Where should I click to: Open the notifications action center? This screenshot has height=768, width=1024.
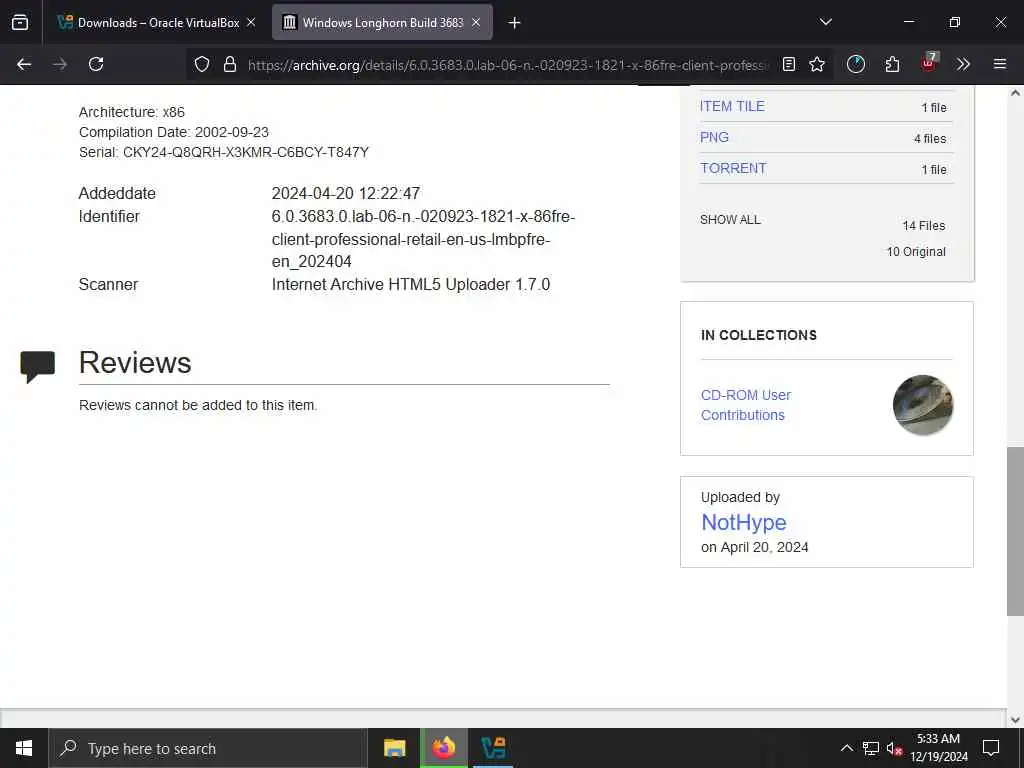point(991,748)
